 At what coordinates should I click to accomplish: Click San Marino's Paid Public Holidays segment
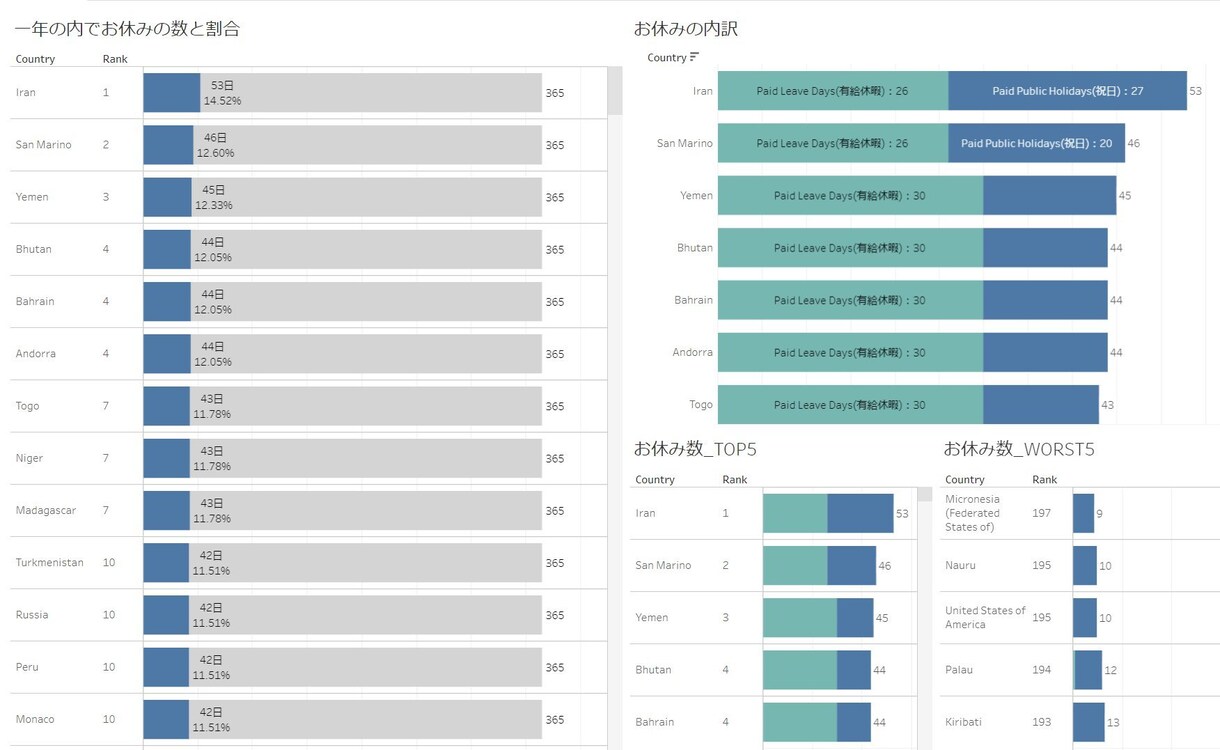[1037, 143]
